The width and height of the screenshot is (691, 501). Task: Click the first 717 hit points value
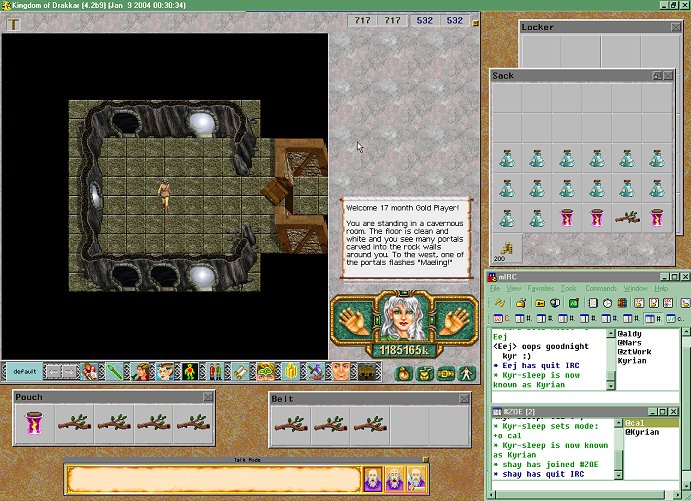362,20
